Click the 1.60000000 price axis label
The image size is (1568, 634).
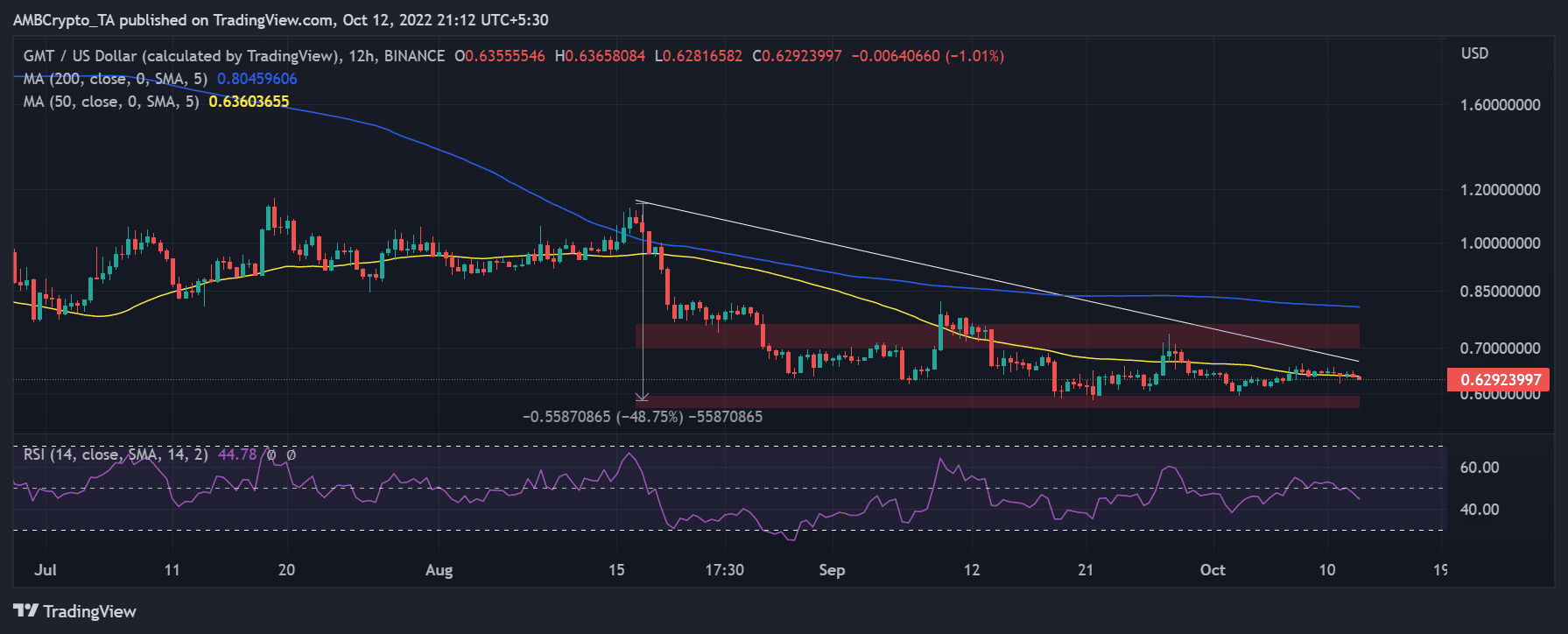pyautogui.click(x=1501, y=105)
